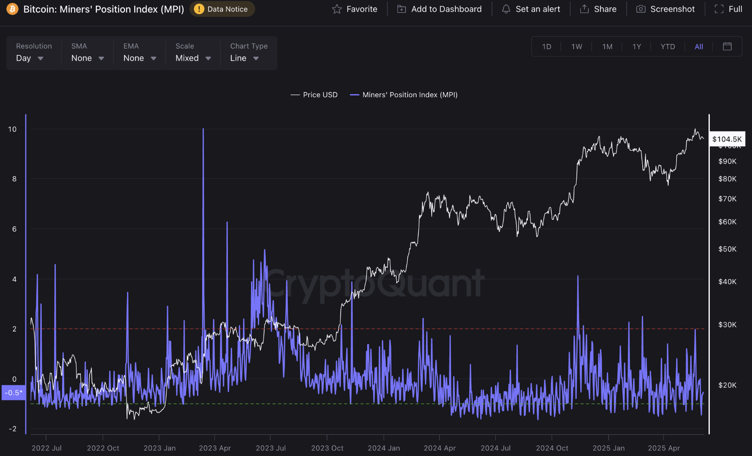Click the 2024 Jan axis label
Viewport: 752px width, 456px height.
click(384, 448)
